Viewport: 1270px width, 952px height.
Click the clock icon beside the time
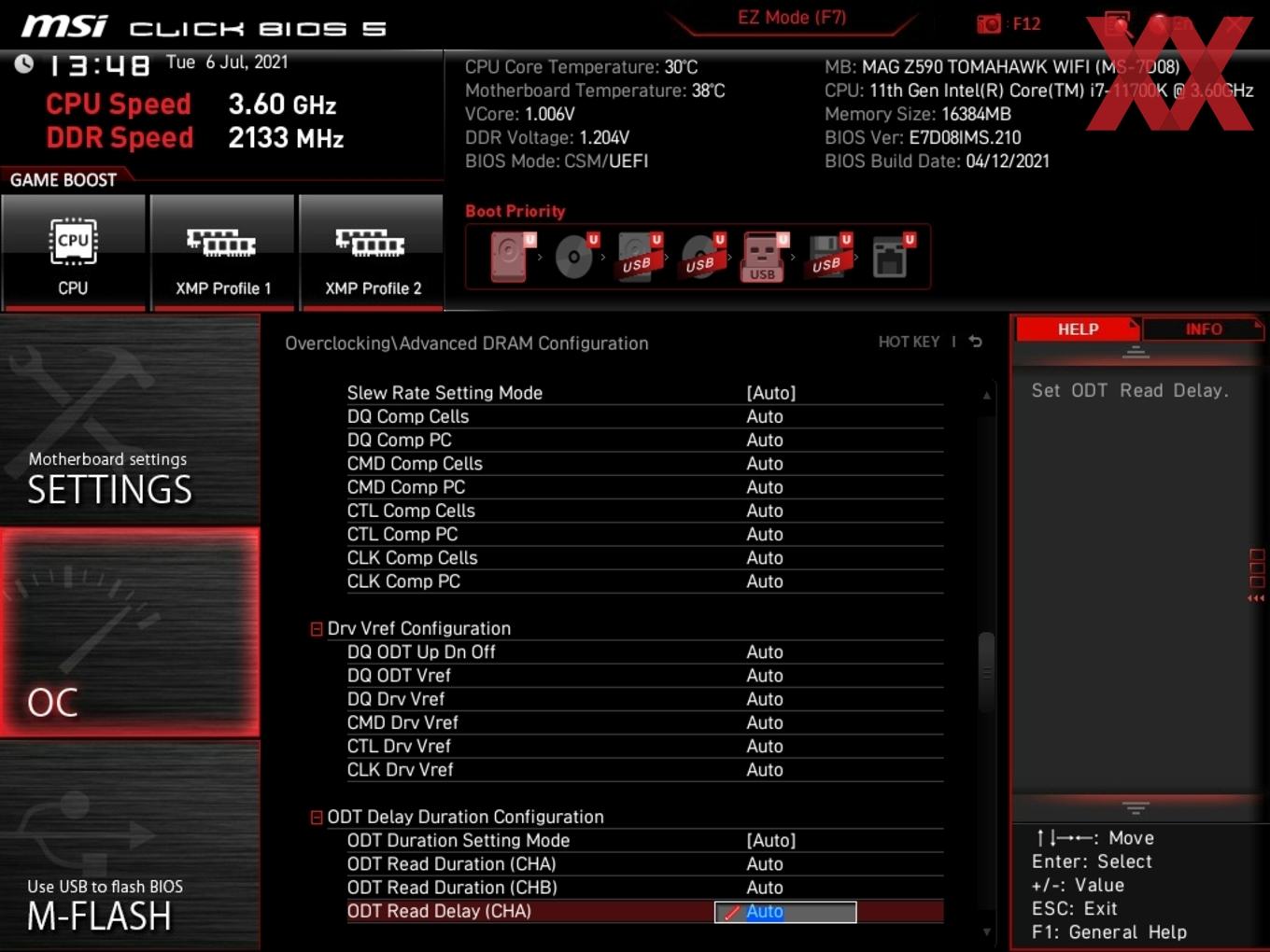24,63
